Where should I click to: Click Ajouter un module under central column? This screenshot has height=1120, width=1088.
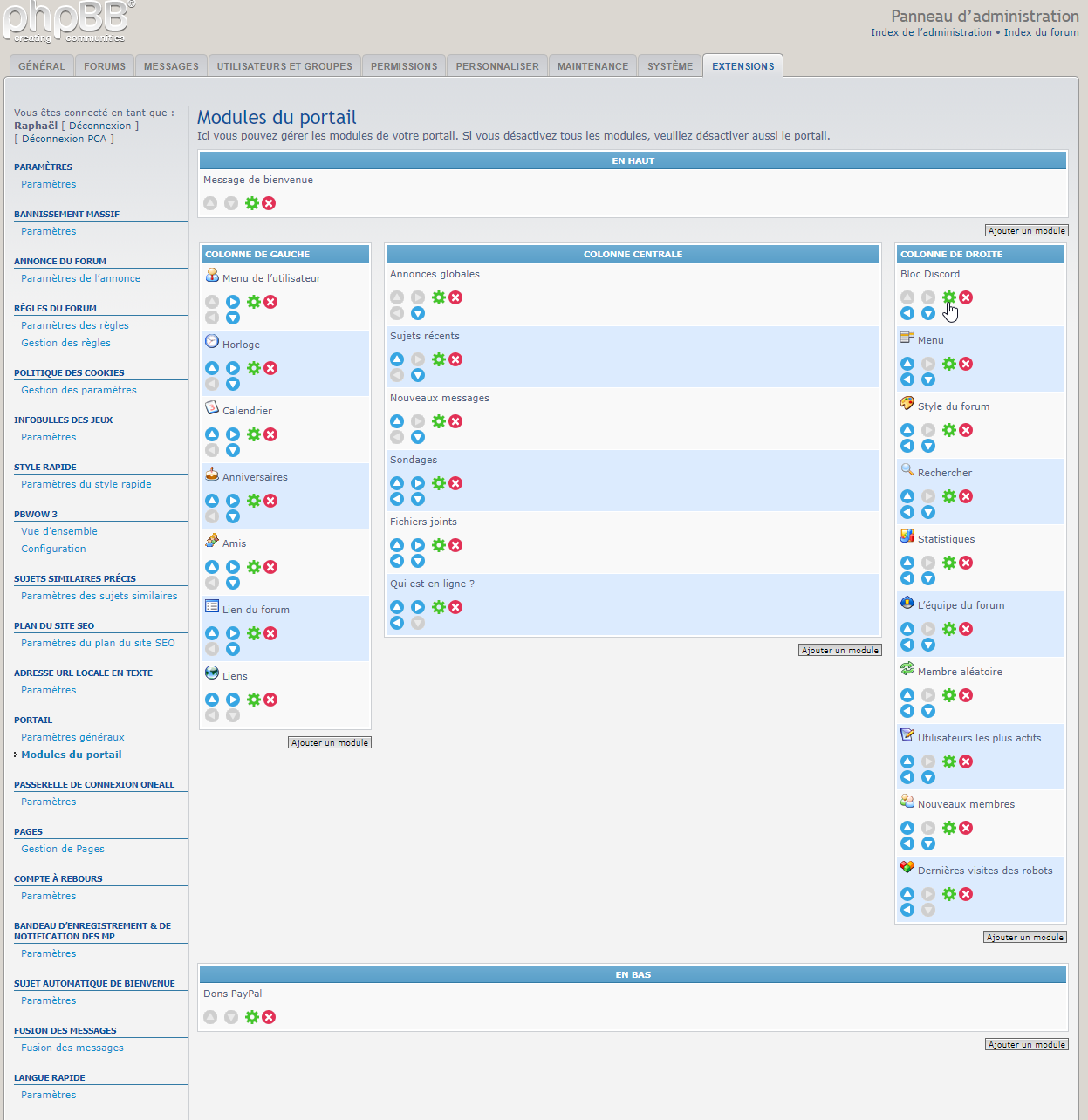(840, 650)
